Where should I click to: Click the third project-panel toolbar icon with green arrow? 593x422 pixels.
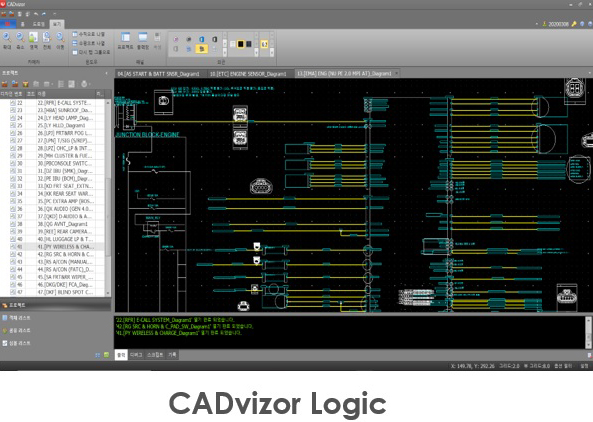point(25,84)
